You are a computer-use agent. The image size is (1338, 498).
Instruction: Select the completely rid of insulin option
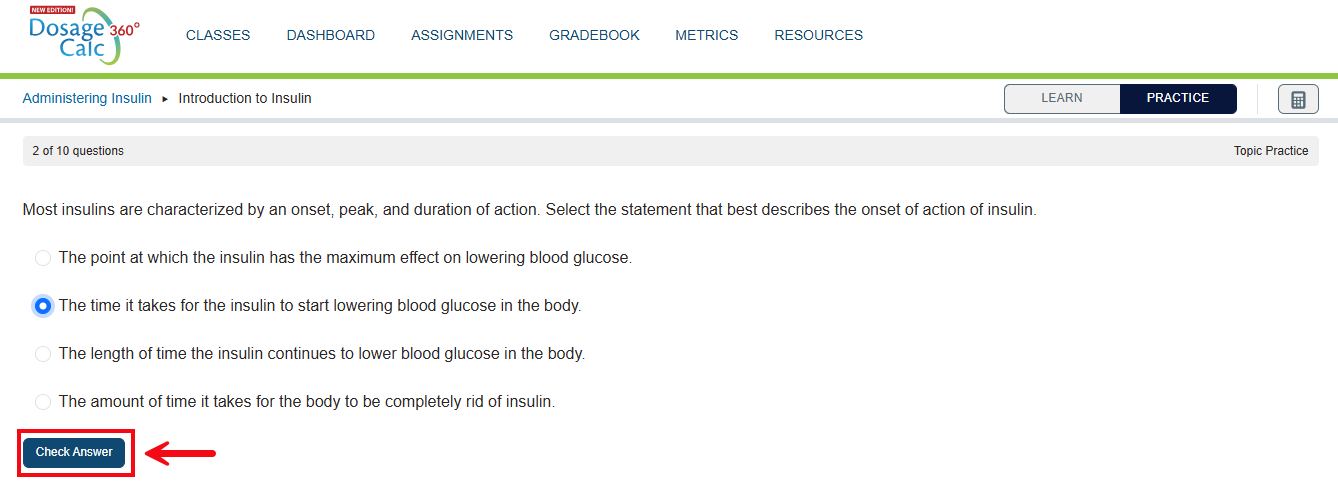(43, 402)
